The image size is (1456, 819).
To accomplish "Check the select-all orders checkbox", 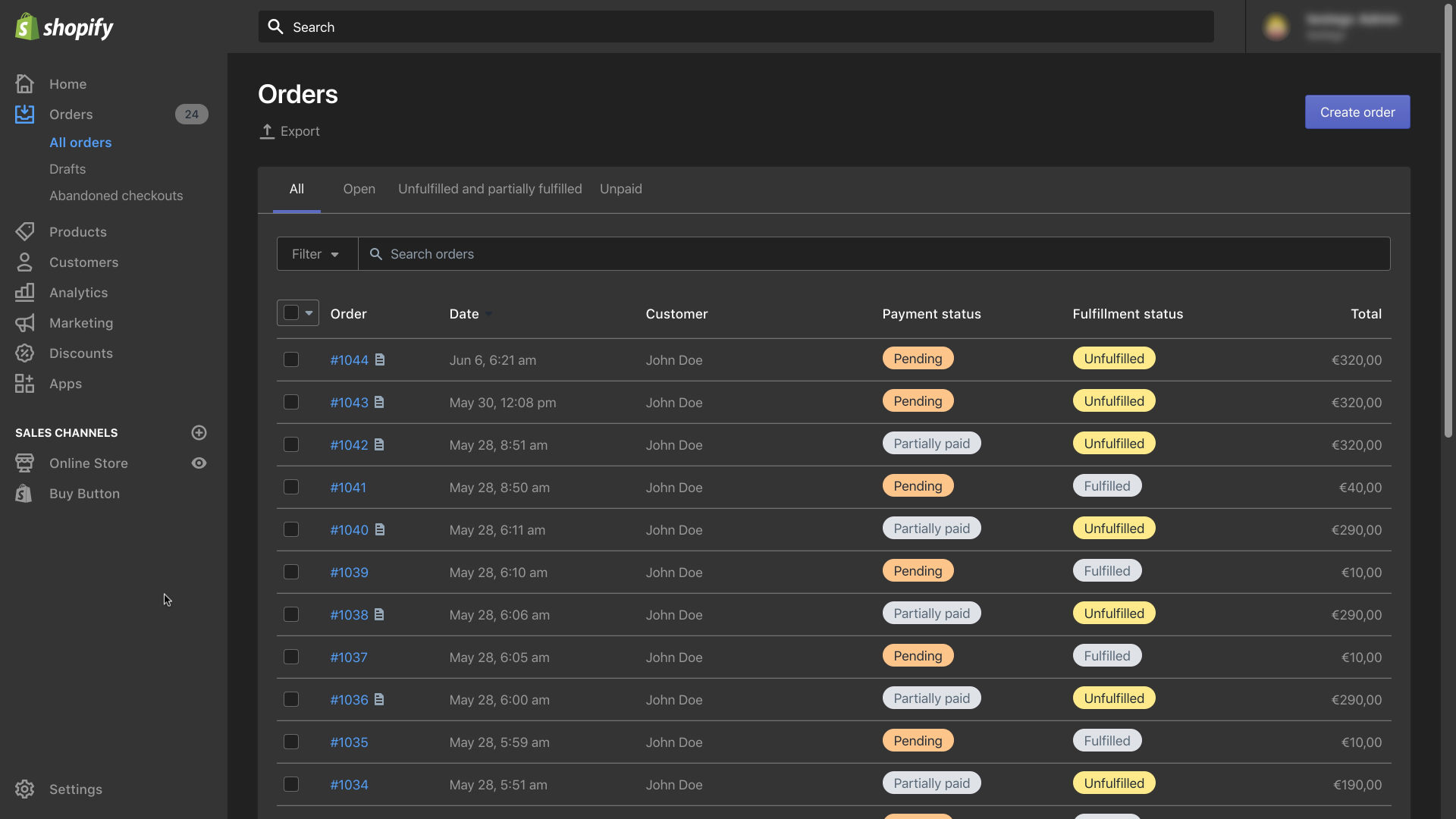I will [x=290, y=312].
